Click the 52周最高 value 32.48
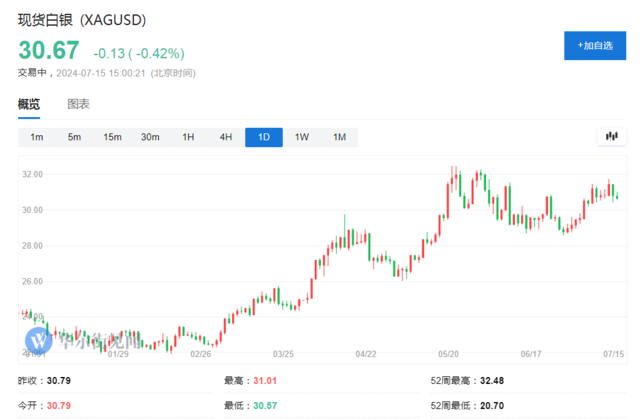640x419 pixels. pos(492,381)
